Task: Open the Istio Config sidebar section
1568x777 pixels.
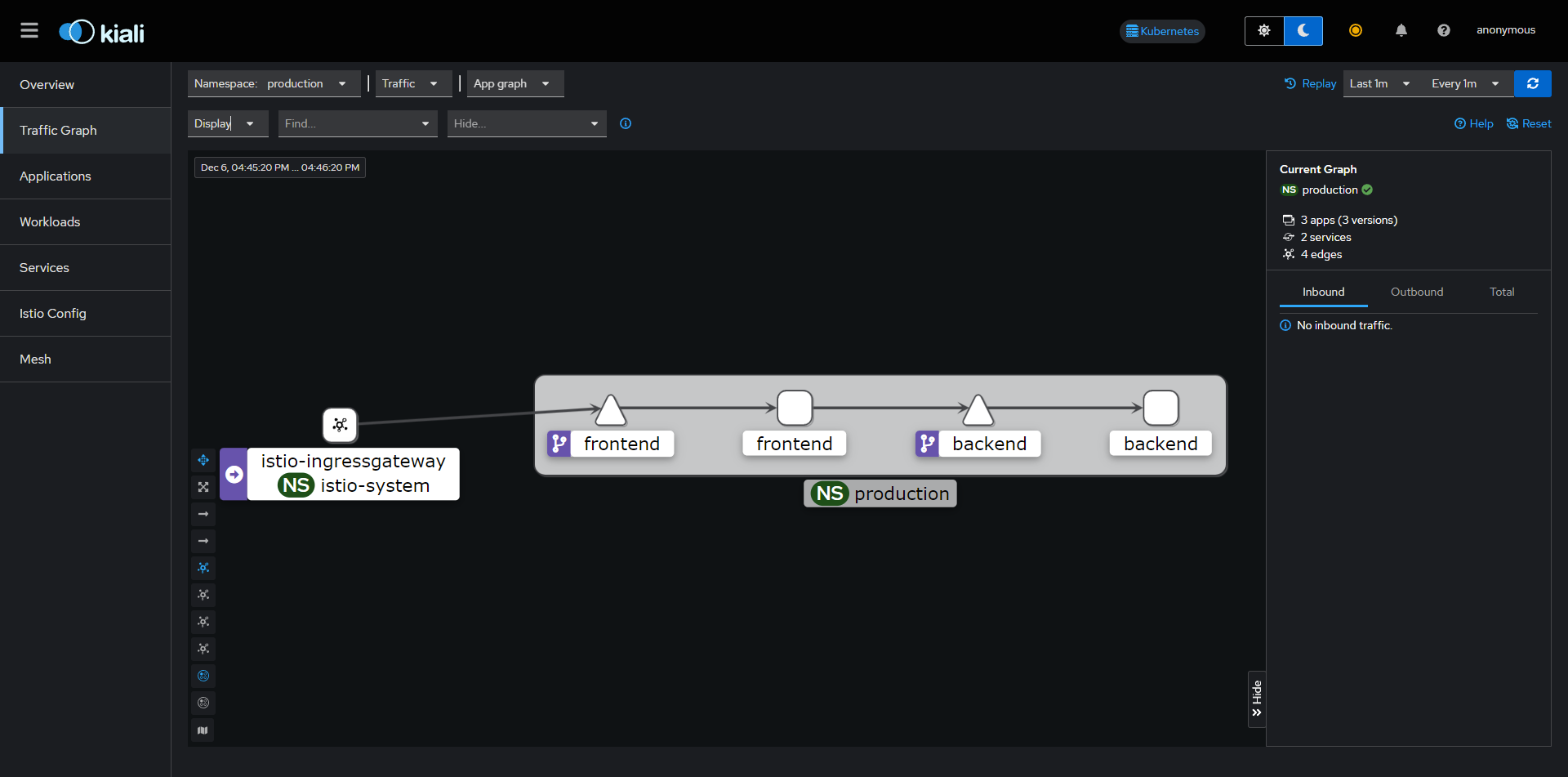Action: tap(52, 313)
